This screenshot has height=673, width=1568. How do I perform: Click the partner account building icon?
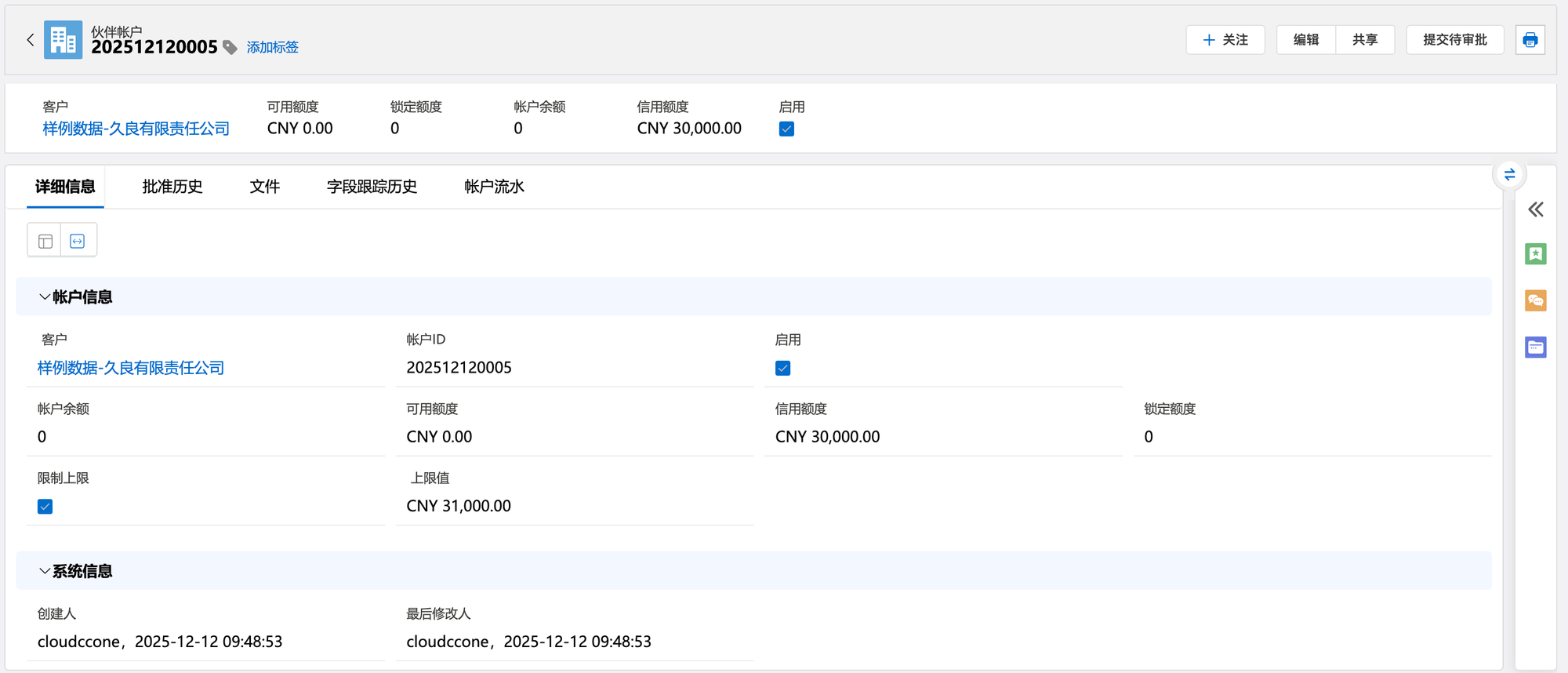(63, 40)
